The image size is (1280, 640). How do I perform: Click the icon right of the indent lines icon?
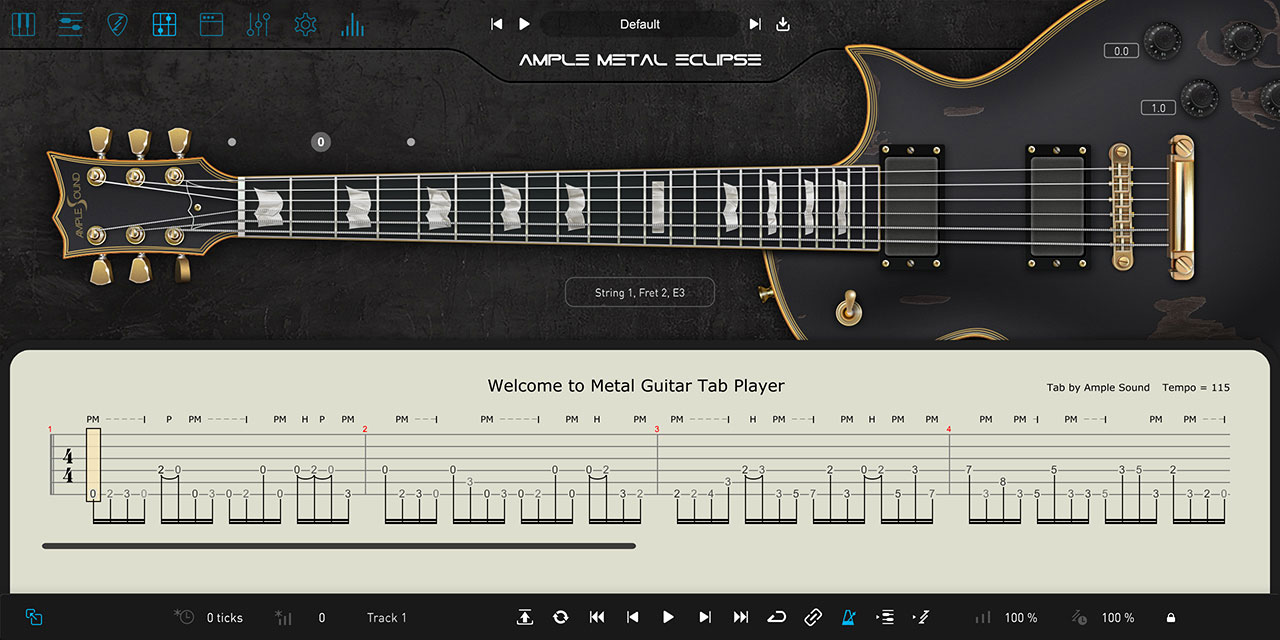921,617
